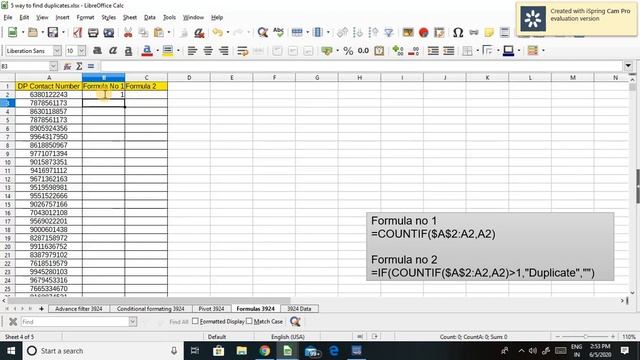Apply bold formatting

97,51
